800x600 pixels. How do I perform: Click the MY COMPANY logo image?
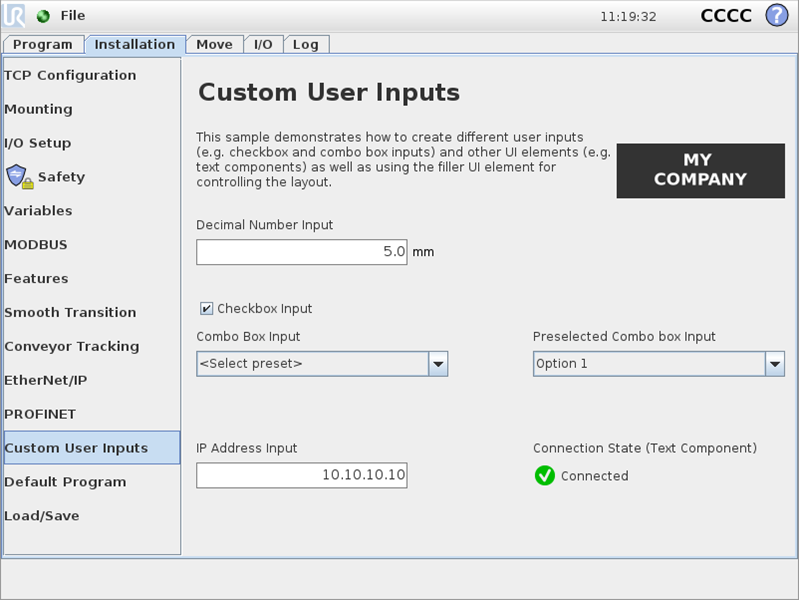point(701,170)
